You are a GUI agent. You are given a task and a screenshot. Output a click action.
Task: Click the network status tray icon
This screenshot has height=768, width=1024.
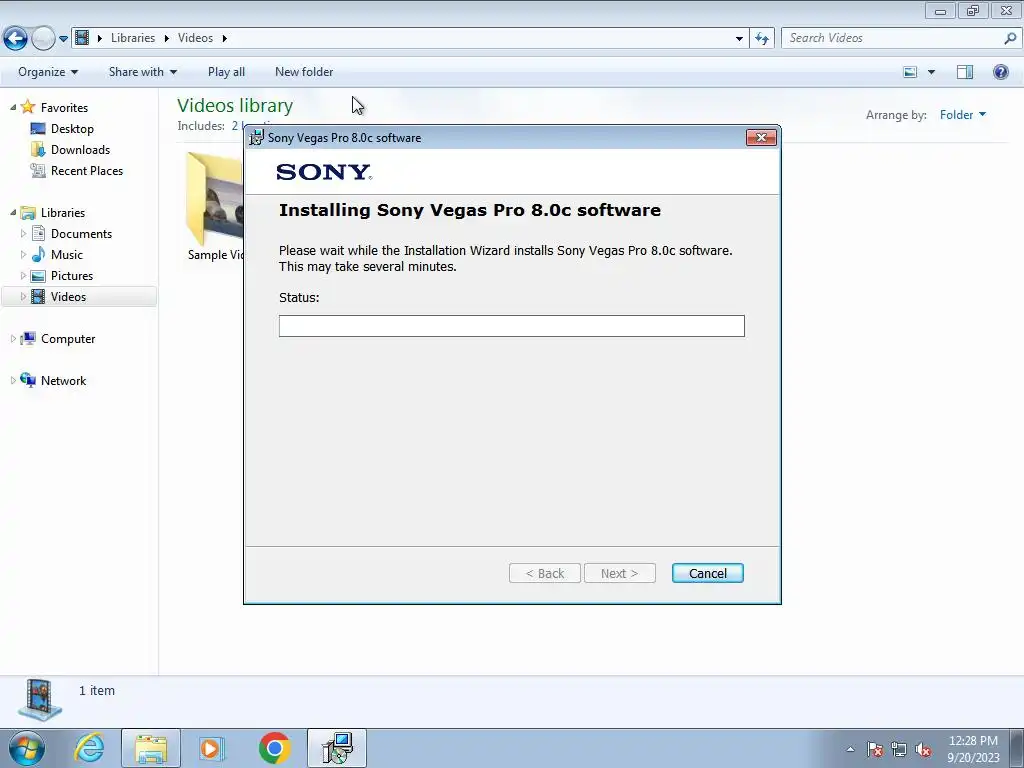click(x=899, y=750)
